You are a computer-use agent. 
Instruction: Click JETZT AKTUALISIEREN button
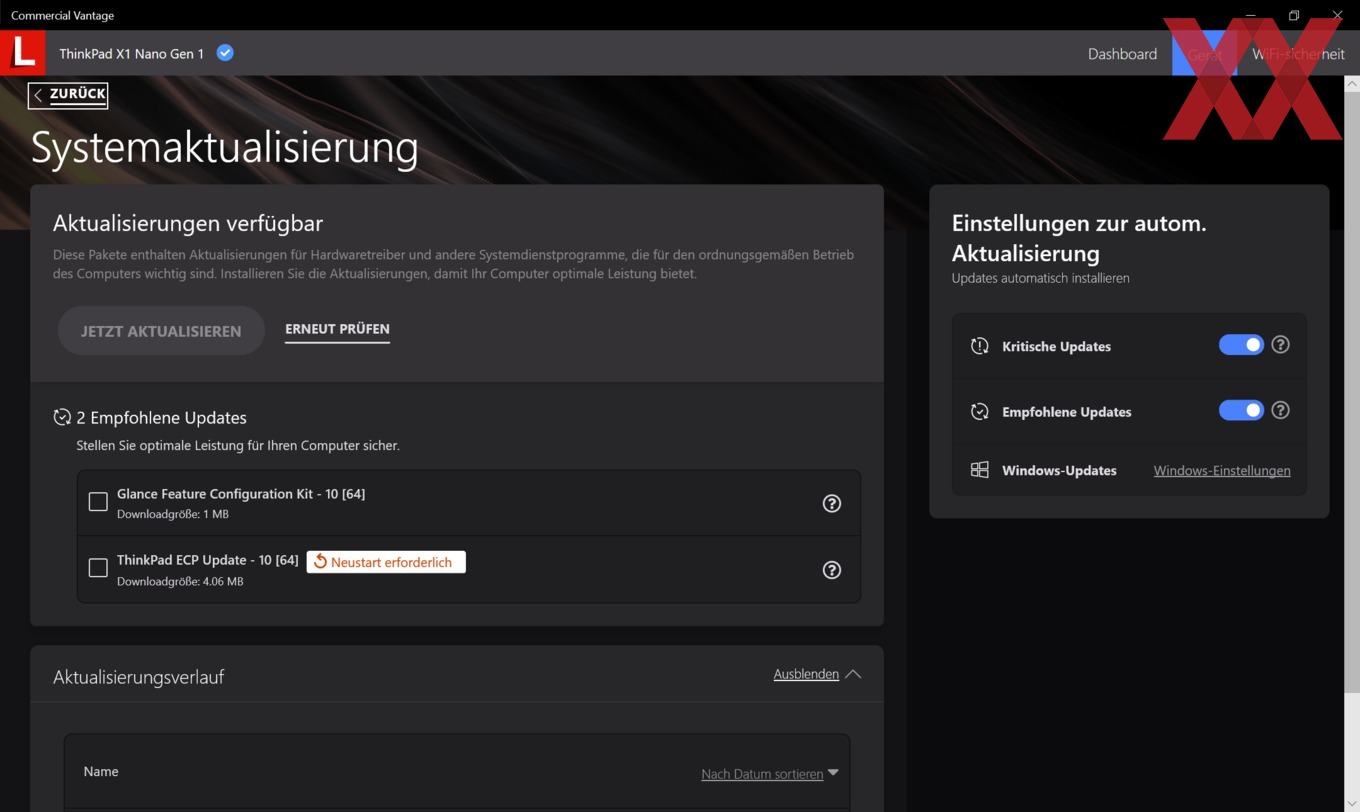coord(161,331)
